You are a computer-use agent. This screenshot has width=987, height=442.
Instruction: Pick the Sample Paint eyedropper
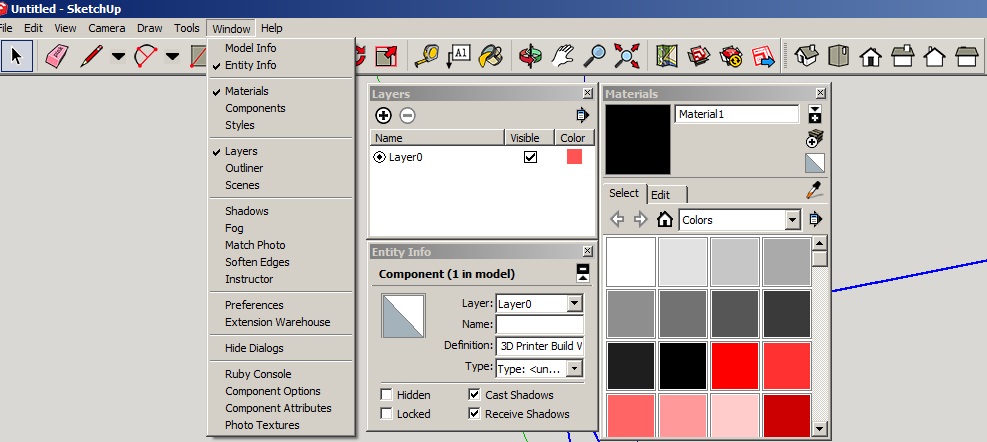(815, 190)
